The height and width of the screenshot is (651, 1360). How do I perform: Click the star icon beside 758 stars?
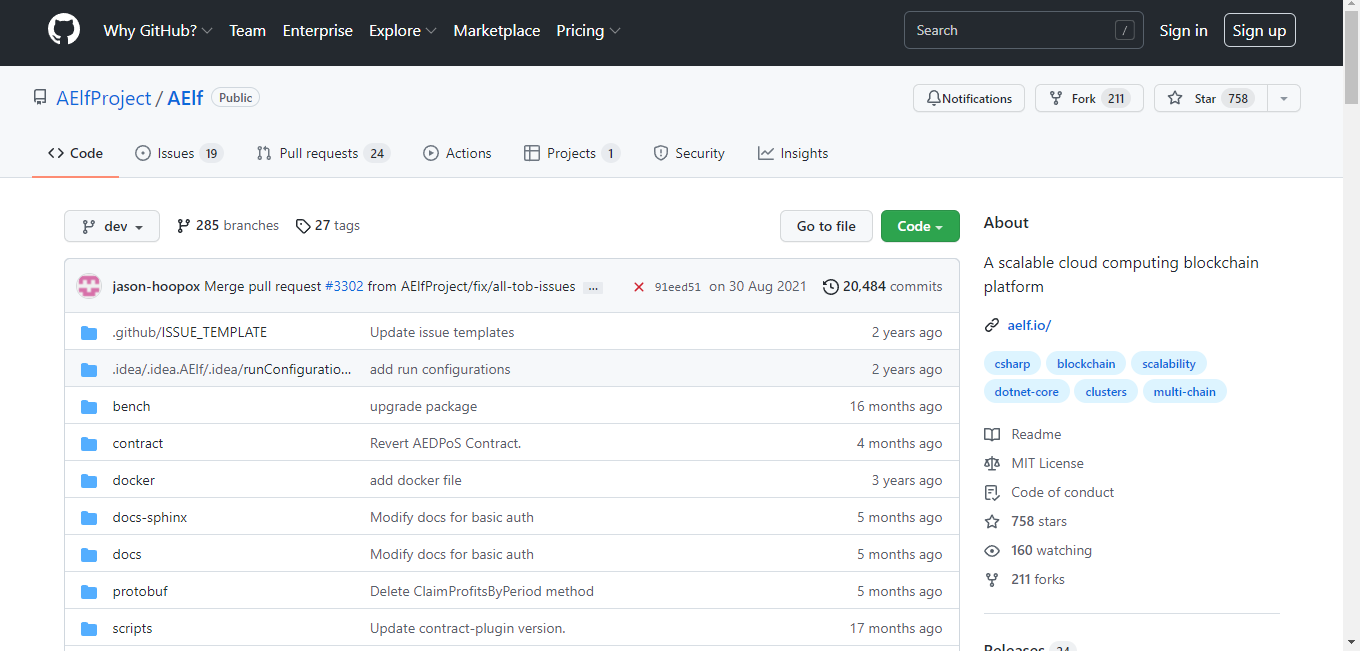coord(992,522)
